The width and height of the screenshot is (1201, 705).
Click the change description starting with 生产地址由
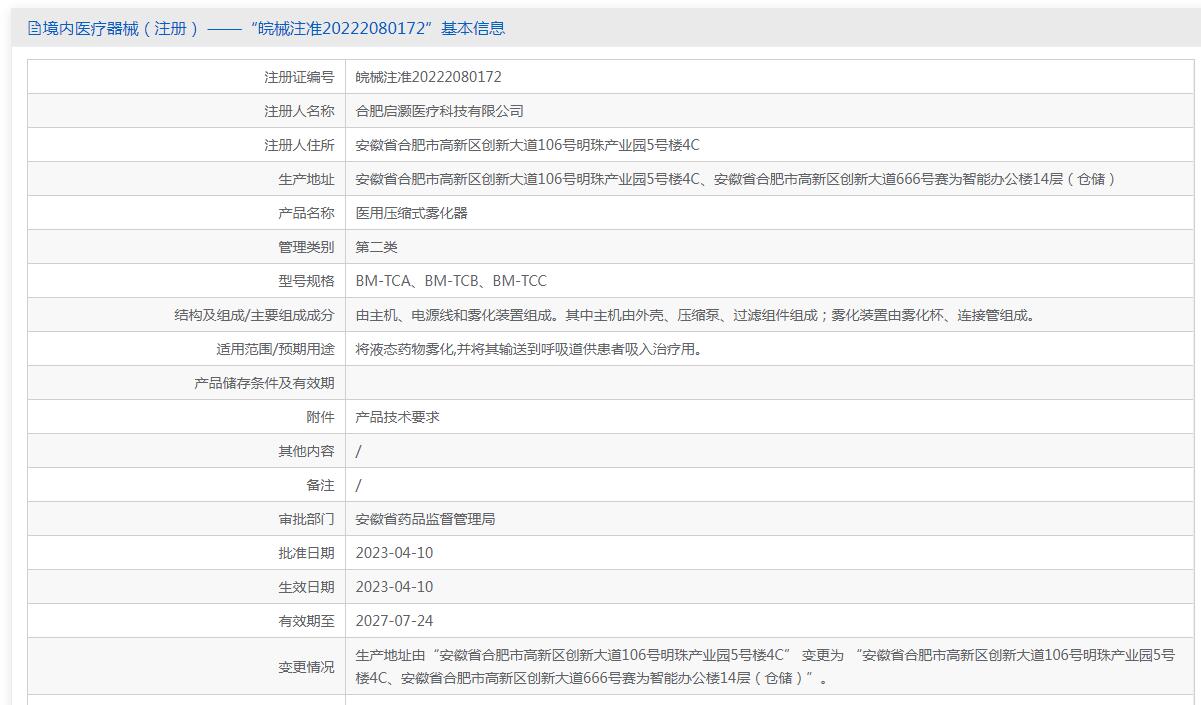(x=766, y=666)
